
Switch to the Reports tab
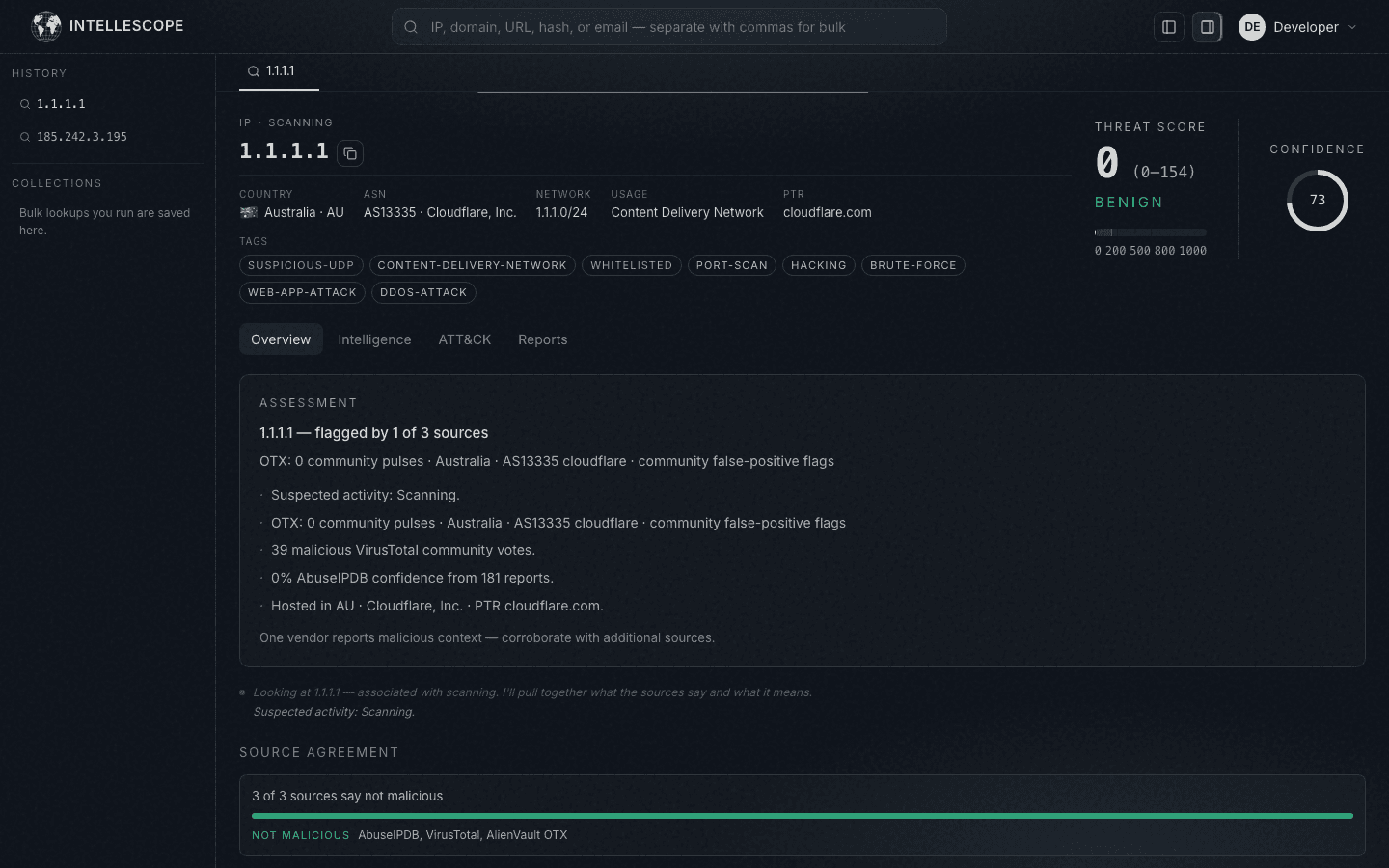pyautogui.click(x=543, y=339)
